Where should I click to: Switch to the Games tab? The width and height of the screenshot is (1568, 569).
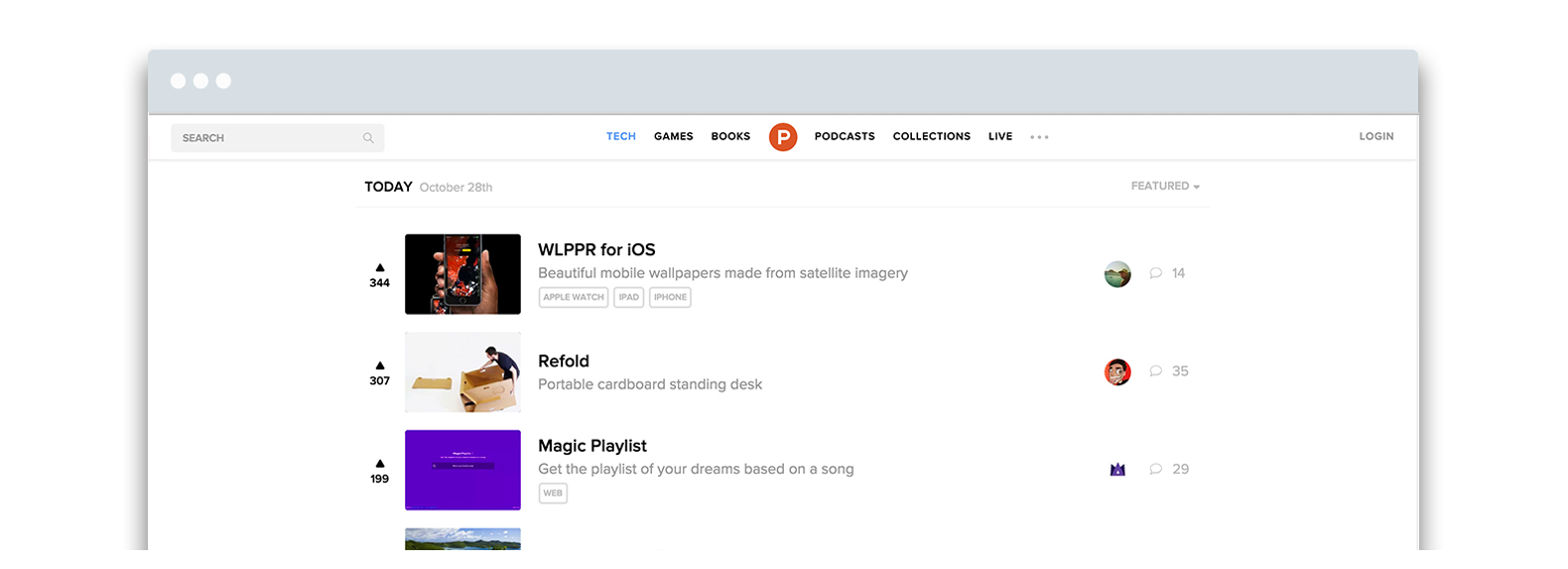[674, 136]
